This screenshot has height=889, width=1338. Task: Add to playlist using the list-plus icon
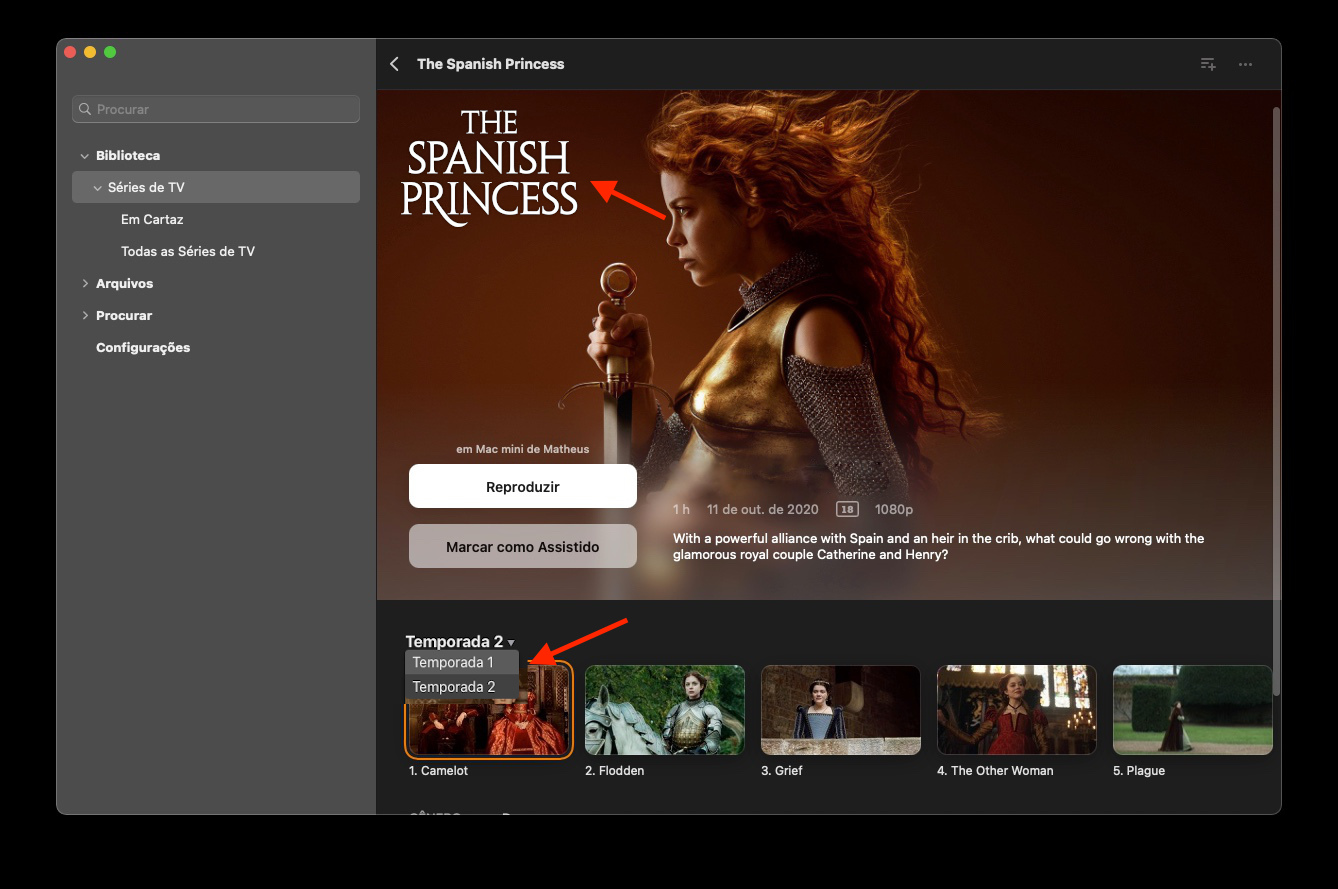pyautogui.click(x=1208, y=64)
